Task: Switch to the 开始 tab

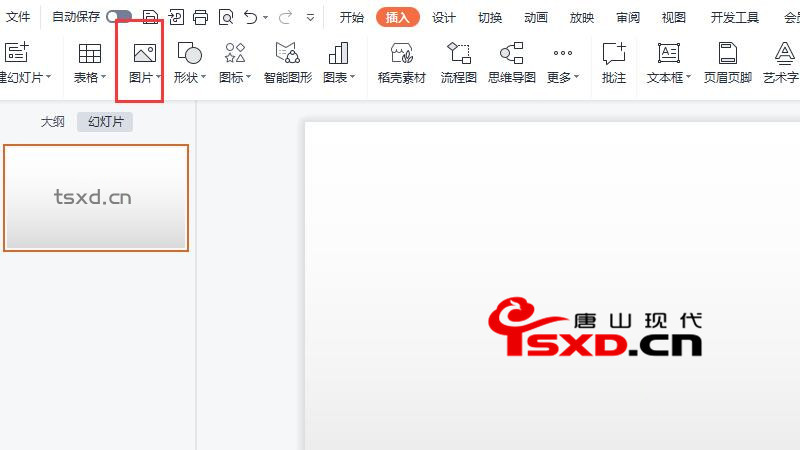Action: 352,17
